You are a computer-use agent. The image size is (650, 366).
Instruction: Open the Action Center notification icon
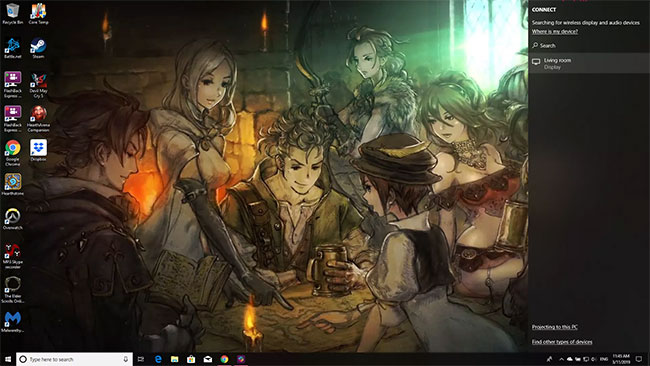pyautogui.click(x=639, y=359)
